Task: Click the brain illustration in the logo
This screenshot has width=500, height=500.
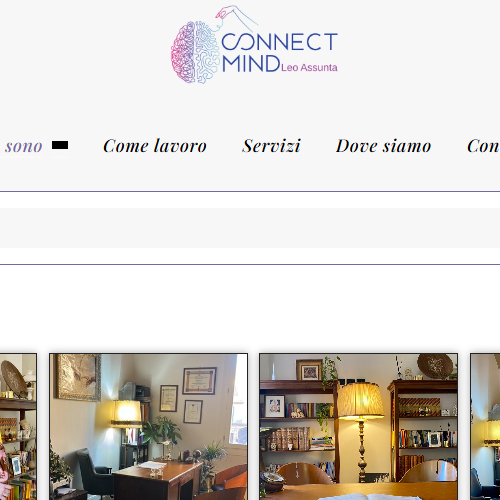Action: click(195, 52)
